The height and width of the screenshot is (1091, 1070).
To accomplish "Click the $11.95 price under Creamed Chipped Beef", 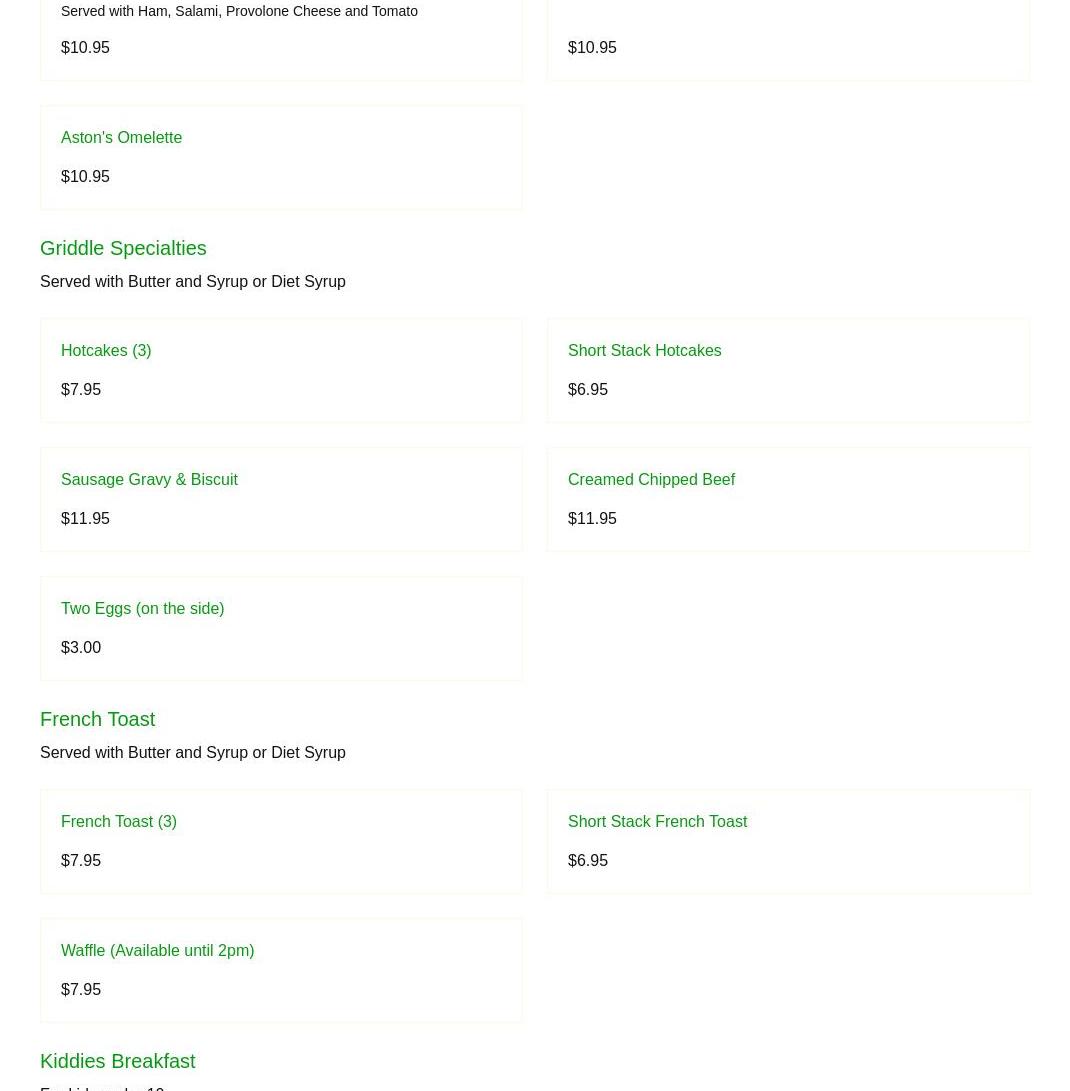I will pyautogui.click(x=592, y=519).
